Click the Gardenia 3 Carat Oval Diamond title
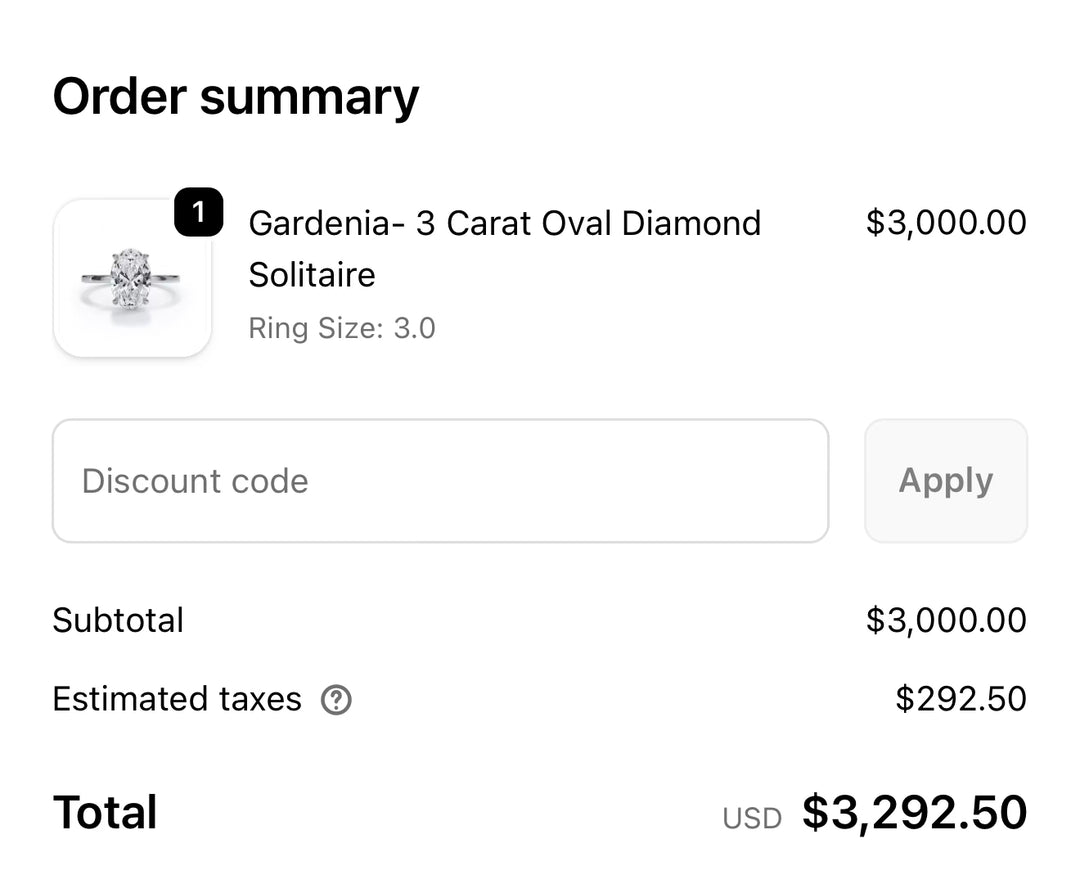The image size is (1080, 875). click(504, 223)
